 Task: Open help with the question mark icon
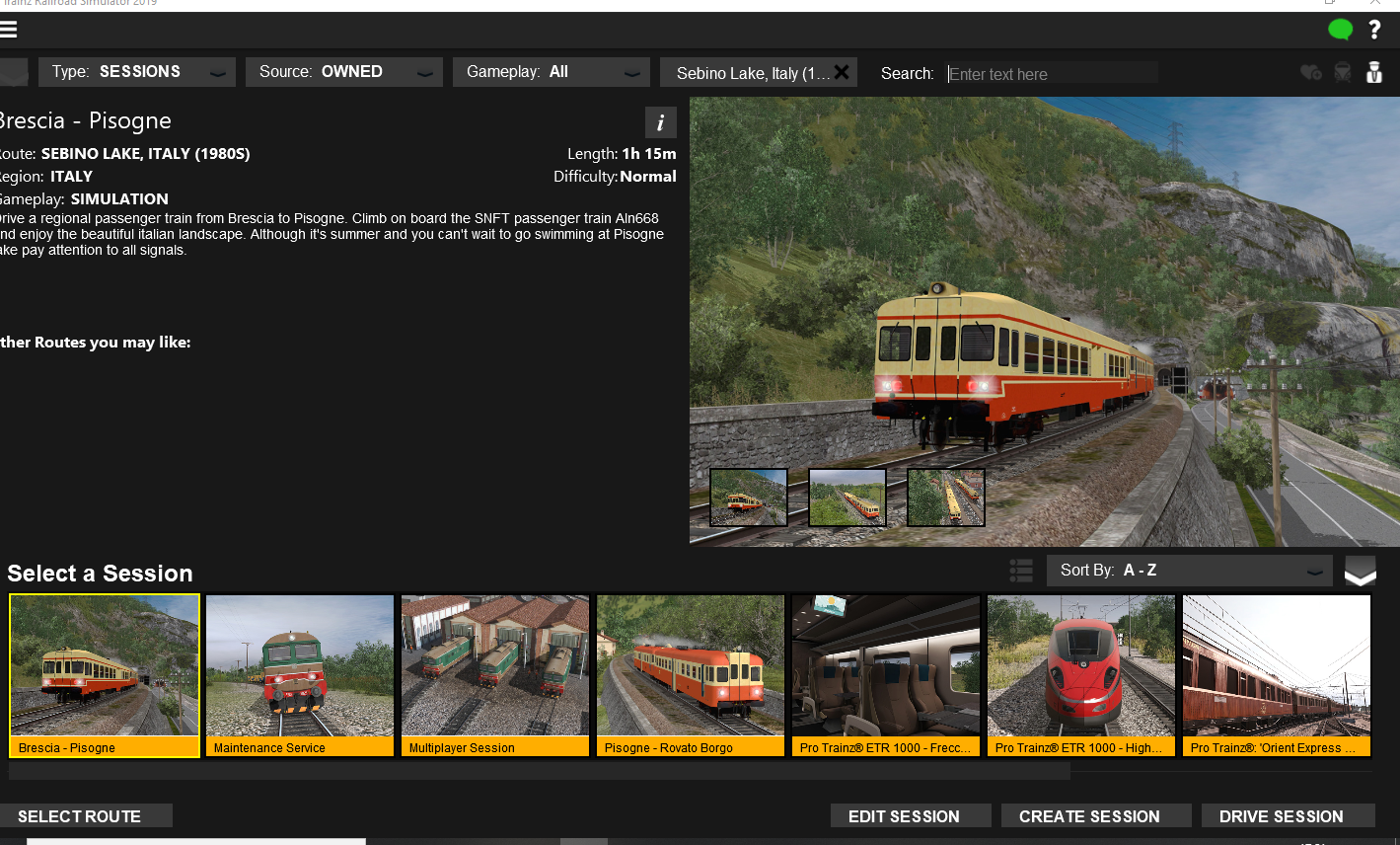(x=1374, y=30)
